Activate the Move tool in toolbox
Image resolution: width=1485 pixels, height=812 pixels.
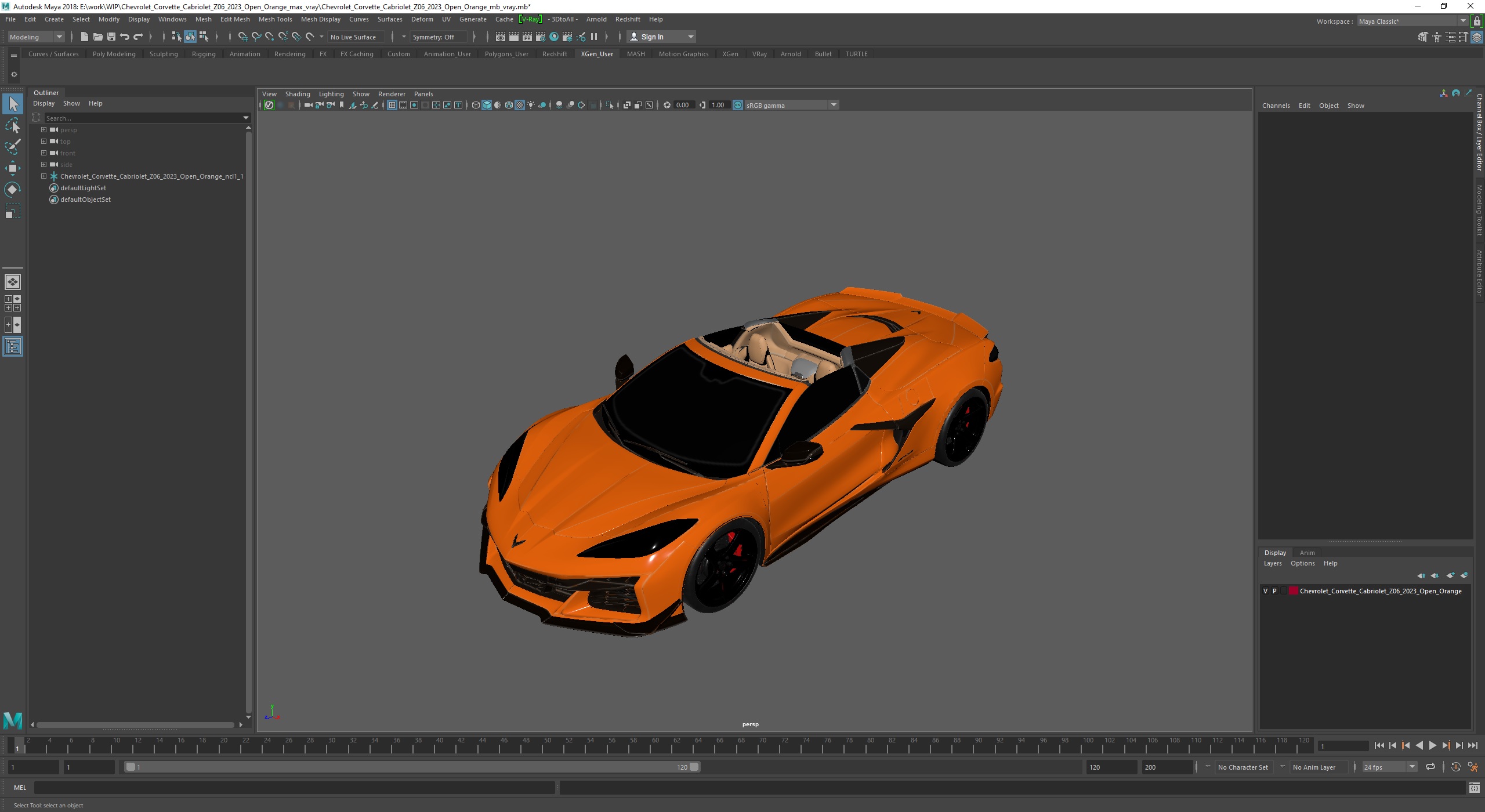point(13,168)
